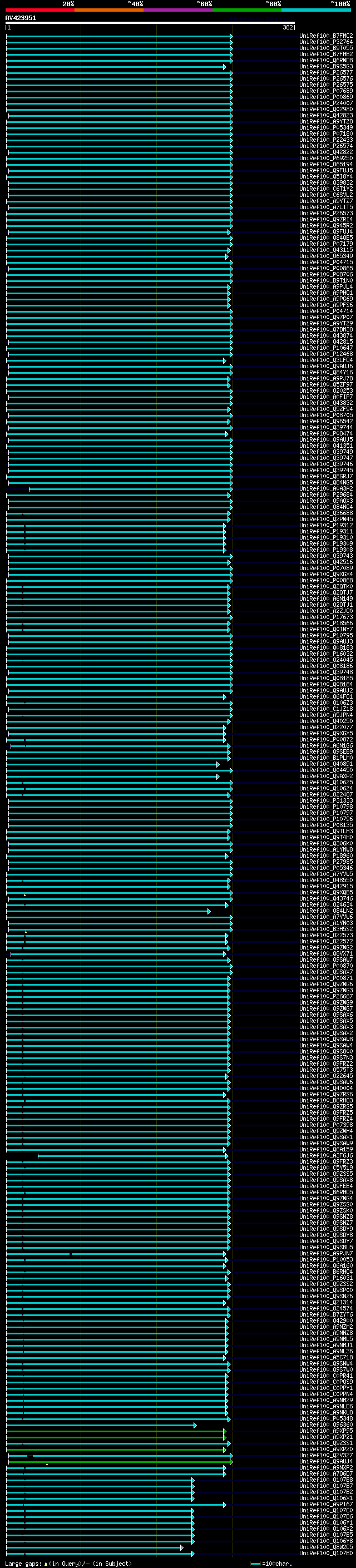Click the cyan ~100% identity legend segment
Viewport: 356px width, 1568px height.
pos(317,10)
